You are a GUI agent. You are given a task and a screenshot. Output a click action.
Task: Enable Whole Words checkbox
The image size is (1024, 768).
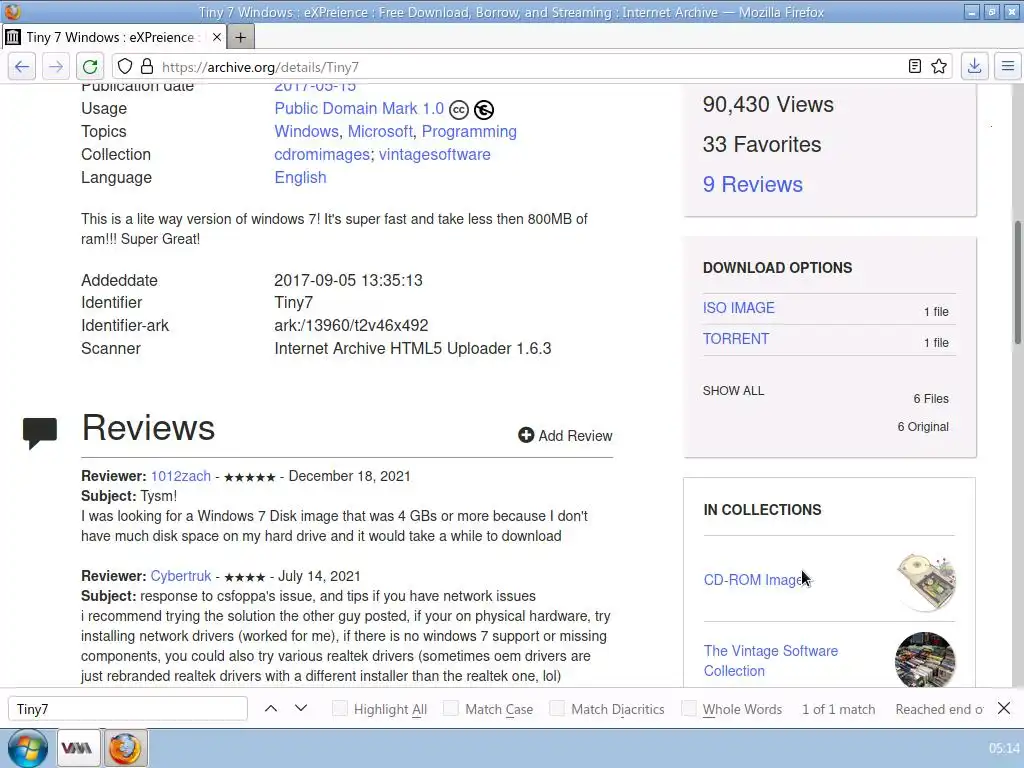coord(688,709)
